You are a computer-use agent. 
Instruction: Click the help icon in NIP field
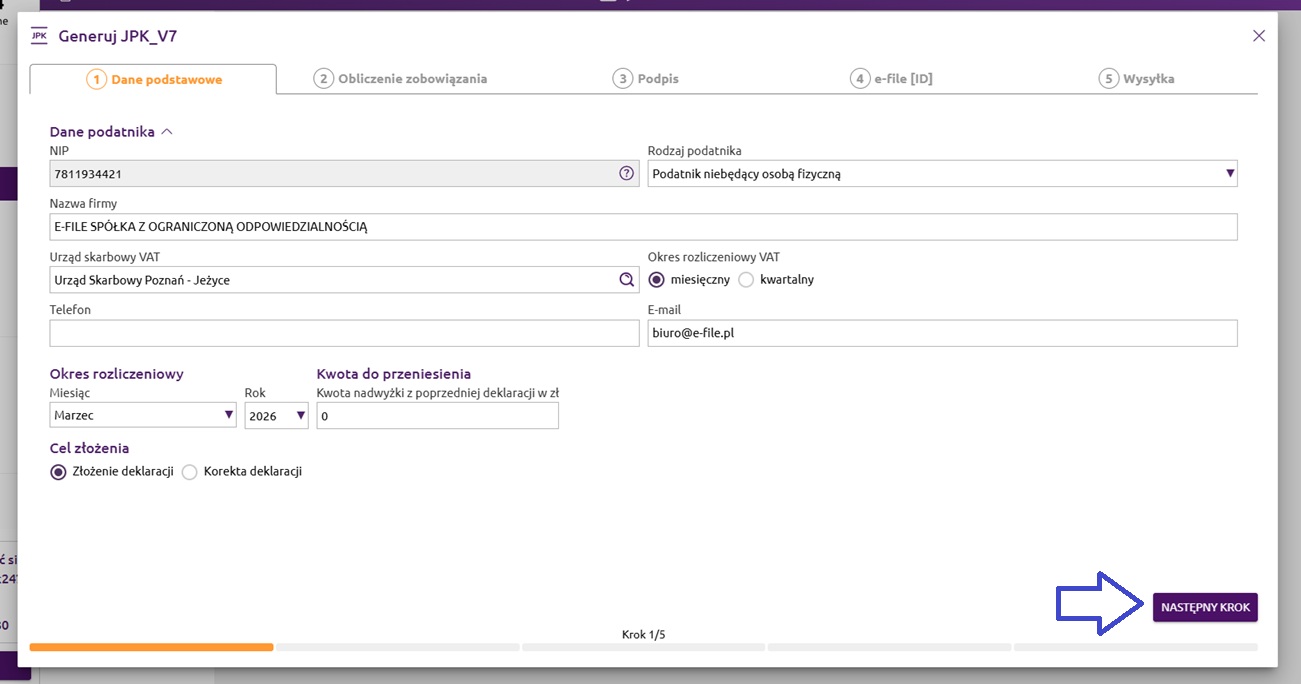point(626,173)
